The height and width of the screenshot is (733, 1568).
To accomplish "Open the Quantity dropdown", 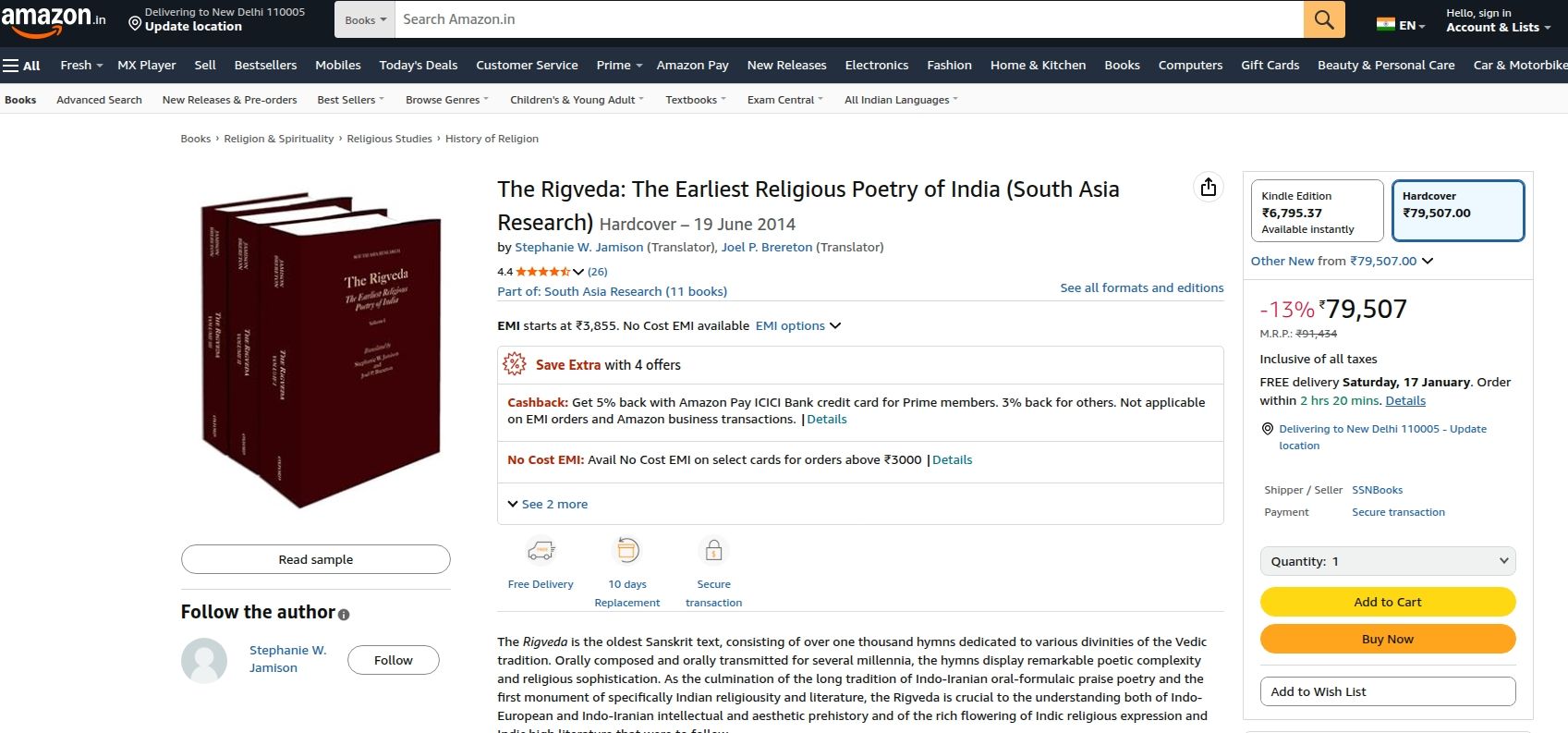I will 1387,561.
